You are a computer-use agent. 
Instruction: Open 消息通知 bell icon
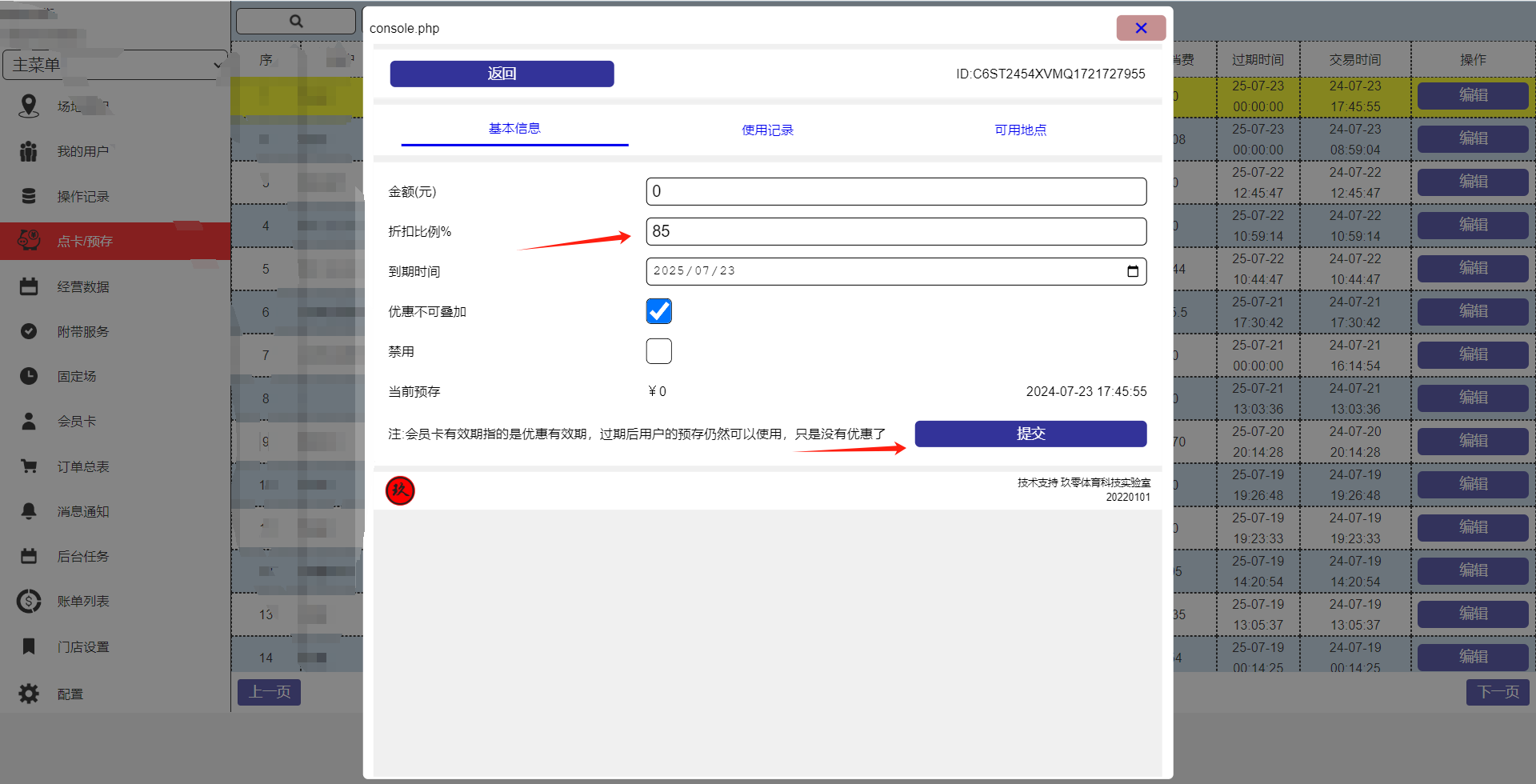pos(29,511)
